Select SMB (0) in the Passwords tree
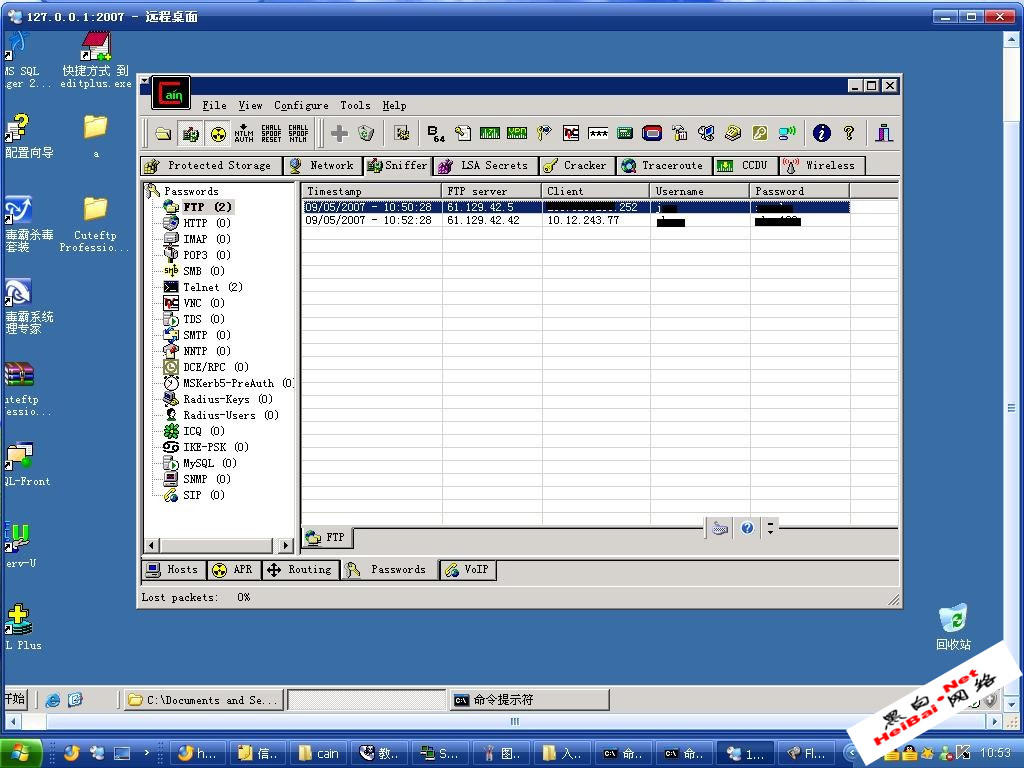The height and width of the screenshot is (768, 1024). click(204, 271)
